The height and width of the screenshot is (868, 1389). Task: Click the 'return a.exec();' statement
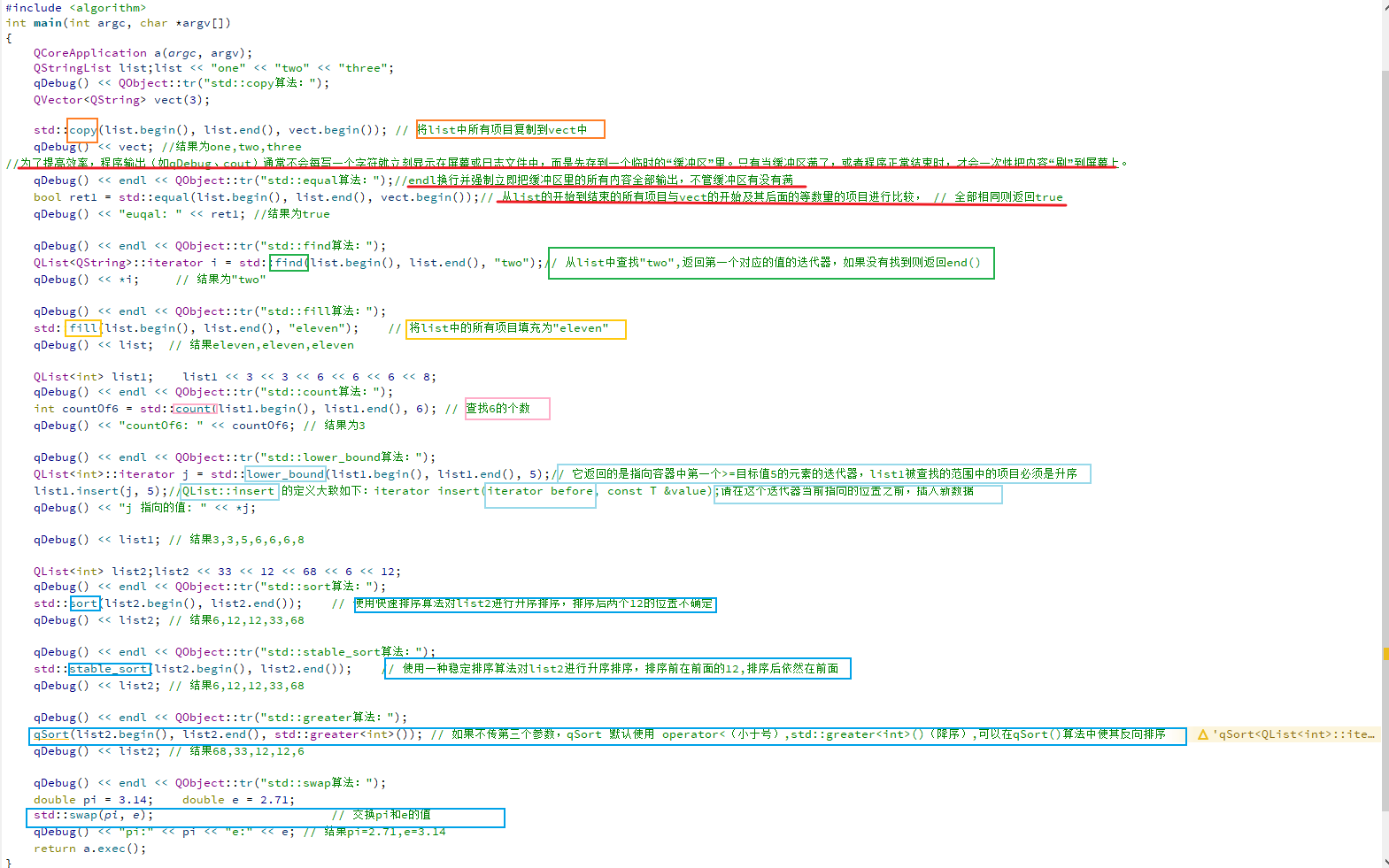click(90, 849)
